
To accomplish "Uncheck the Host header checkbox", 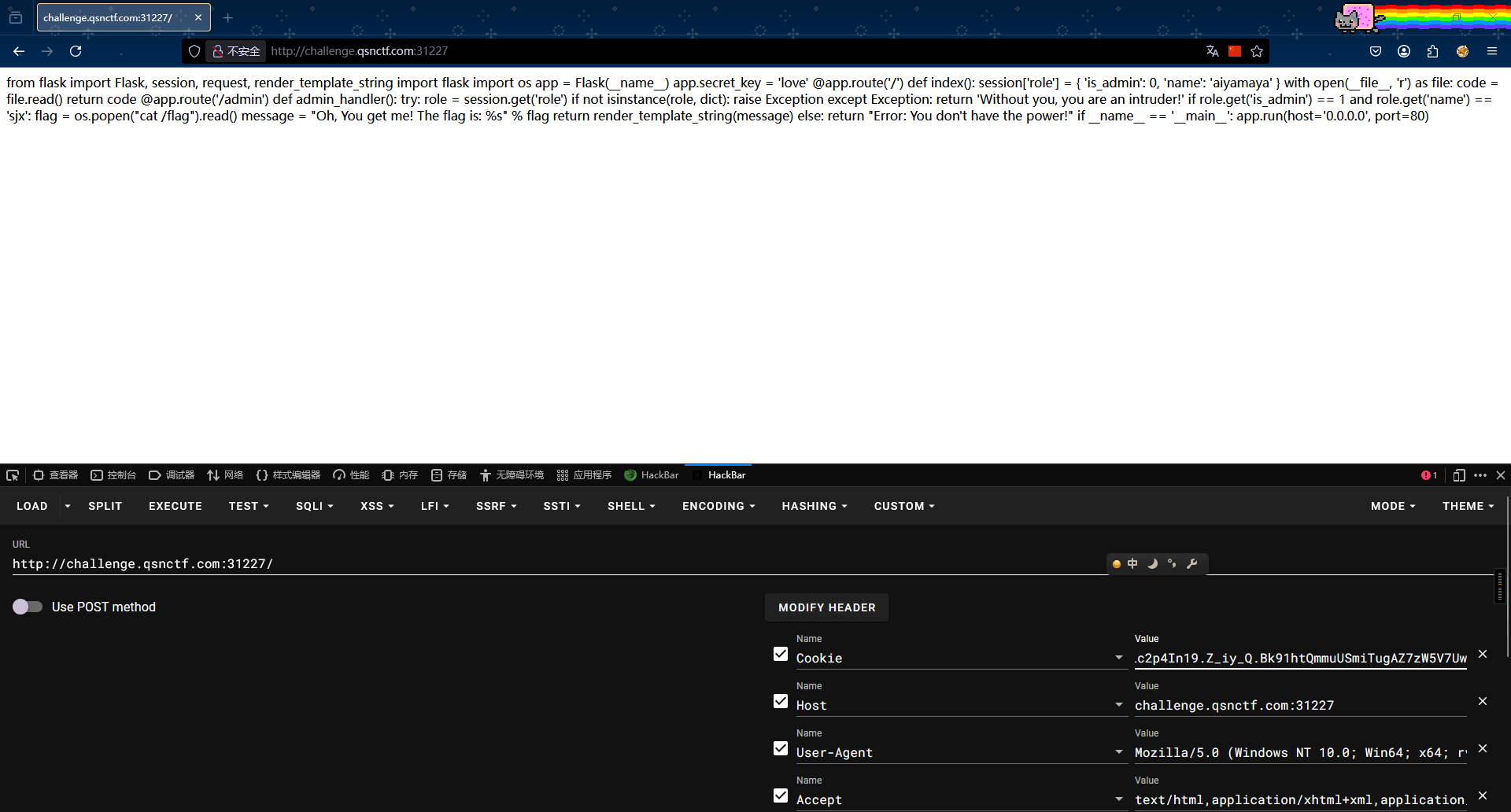I will 781,701.
